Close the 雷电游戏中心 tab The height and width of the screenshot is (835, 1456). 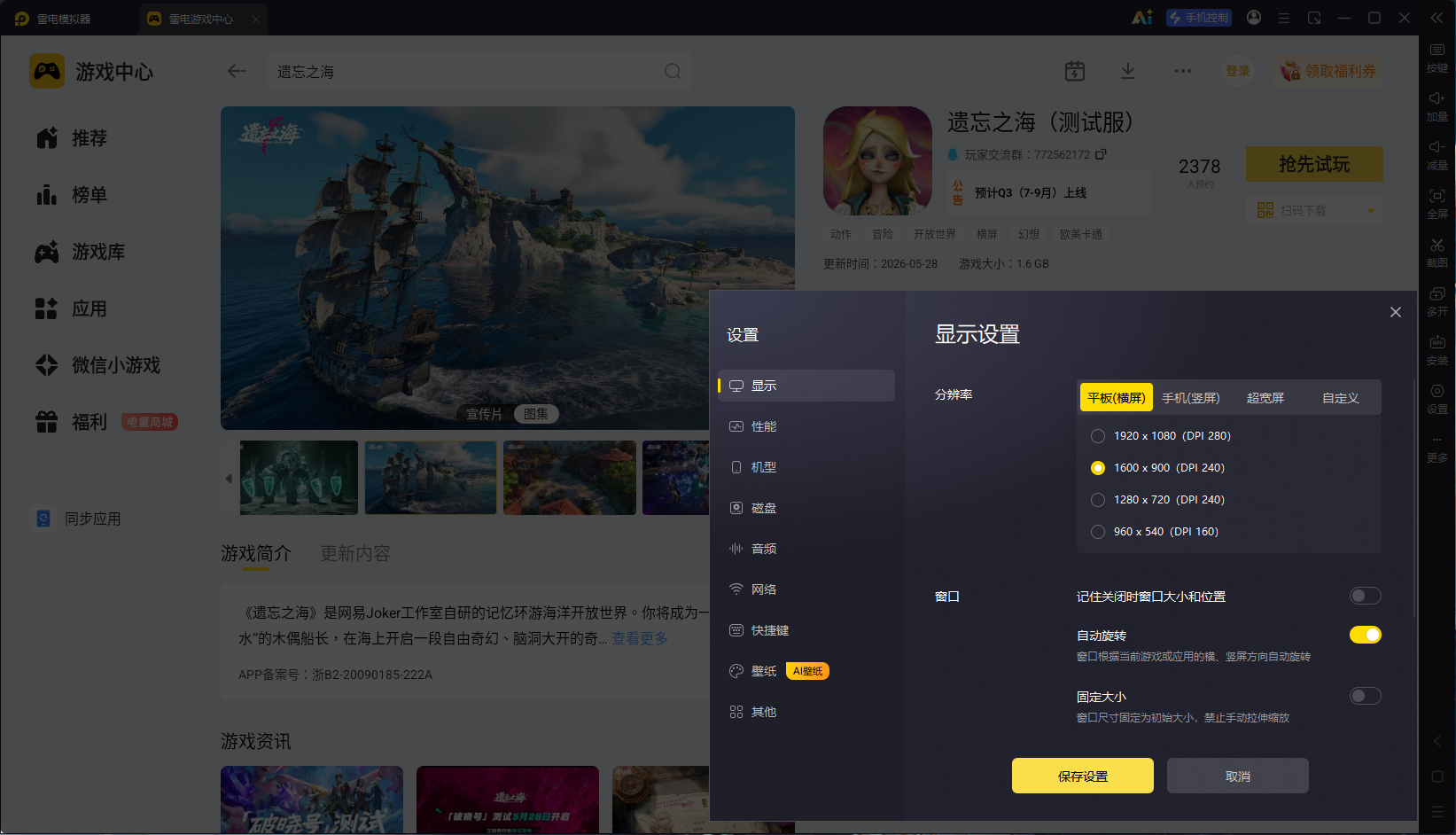click(255, 19)
